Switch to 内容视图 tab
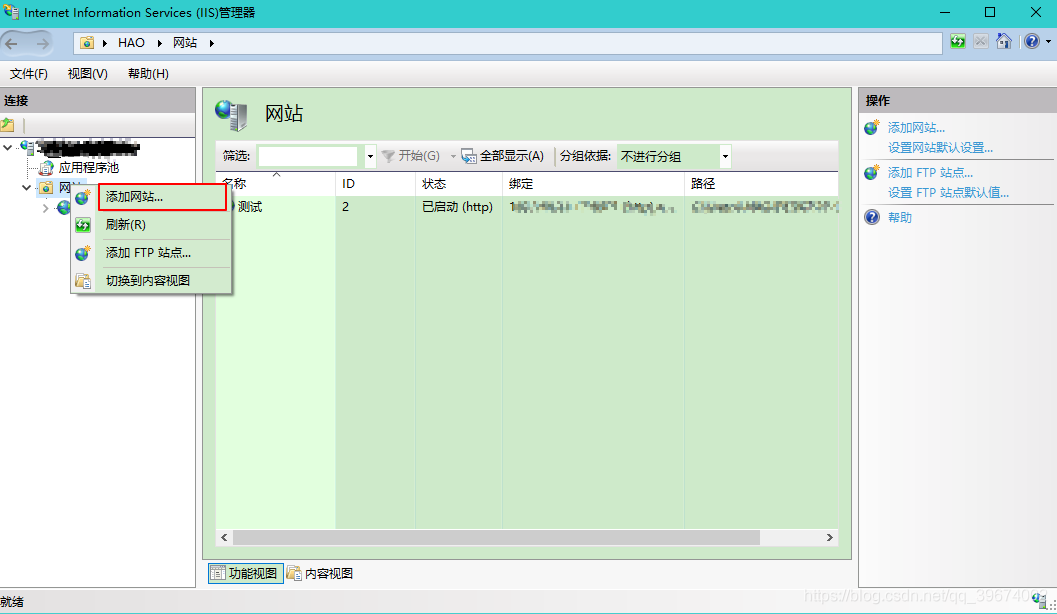Viewport: 1057px width, 614px height. 321,574
